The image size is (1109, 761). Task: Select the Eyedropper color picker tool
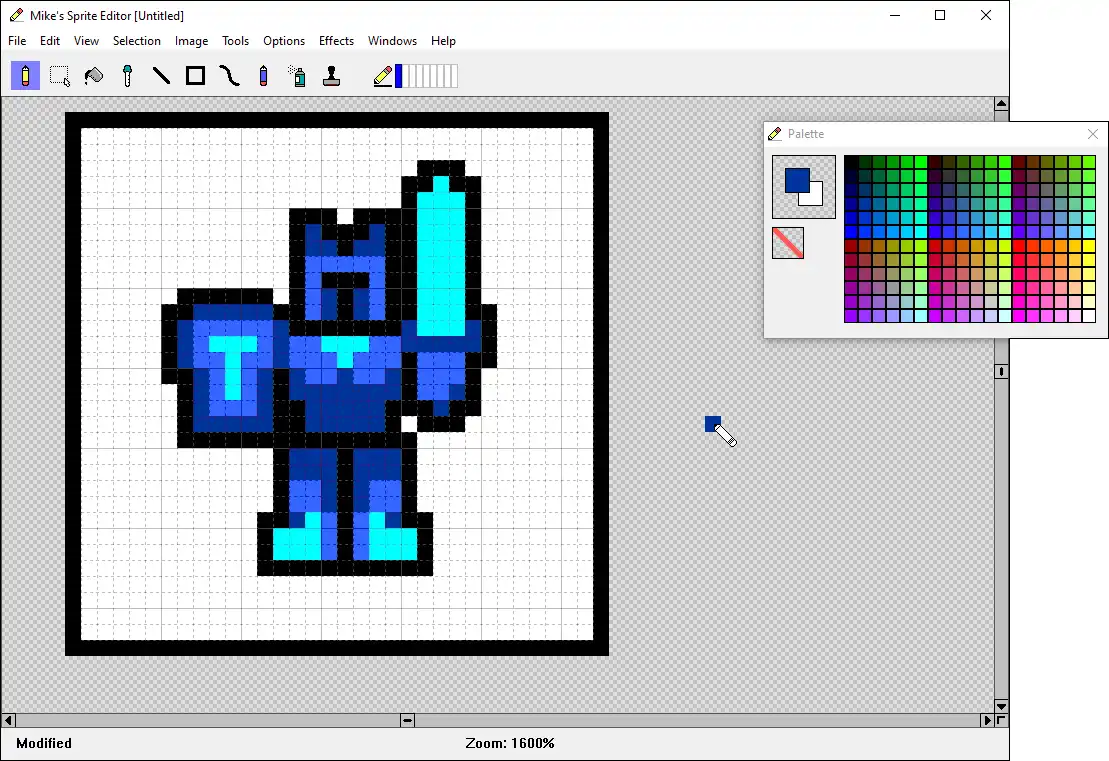pyautogui.click(x=127, y=76)
